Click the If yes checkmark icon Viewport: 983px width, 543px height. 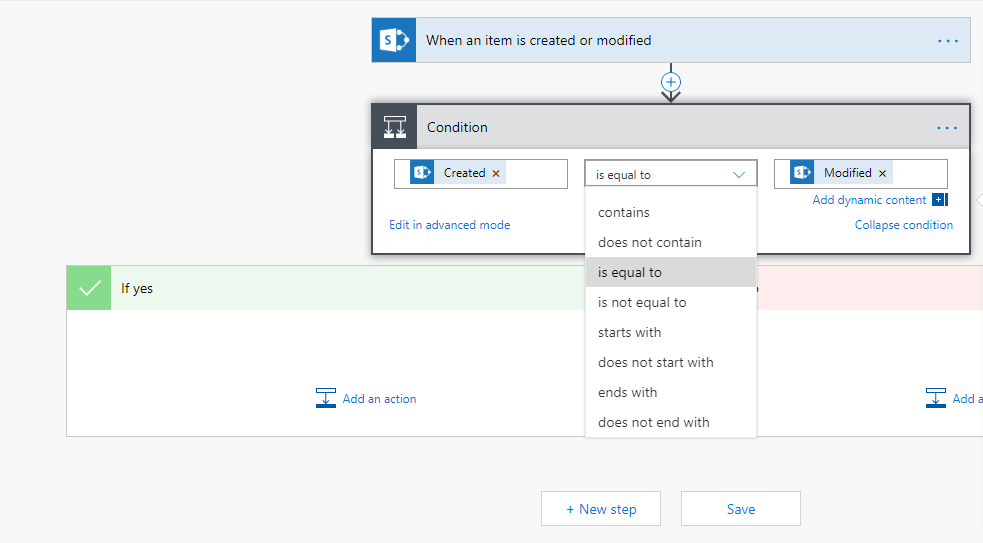(89, 288)
